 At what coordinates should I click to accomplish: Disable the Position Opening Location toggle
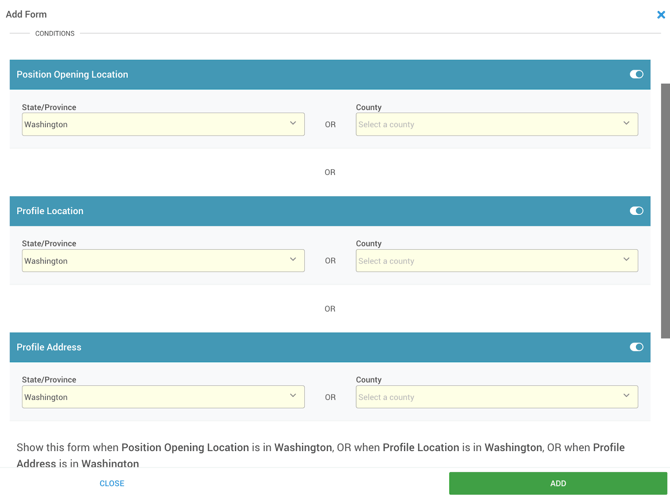pyautogui.click(x=636, y=74)
